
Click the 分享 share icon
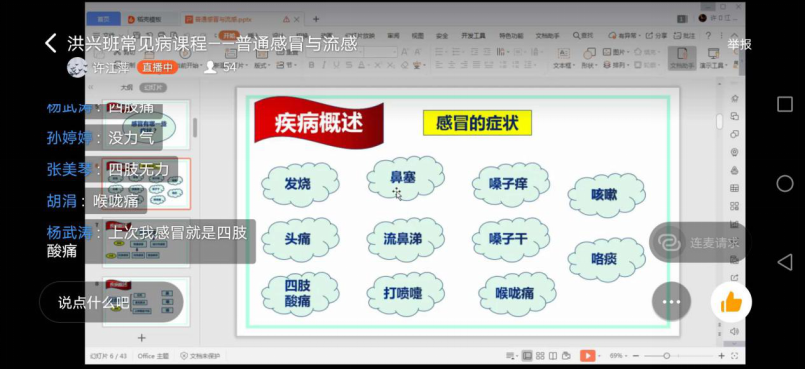click(x=657, y=35)
